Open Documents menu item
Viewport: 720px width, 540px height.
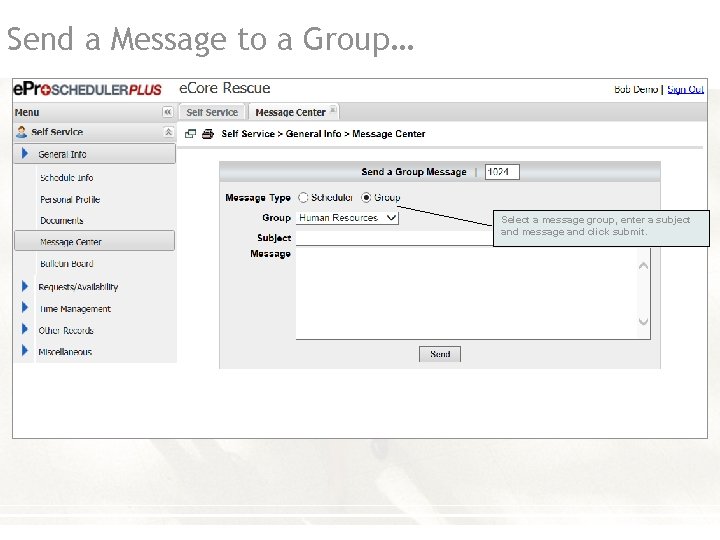point(62,221)
